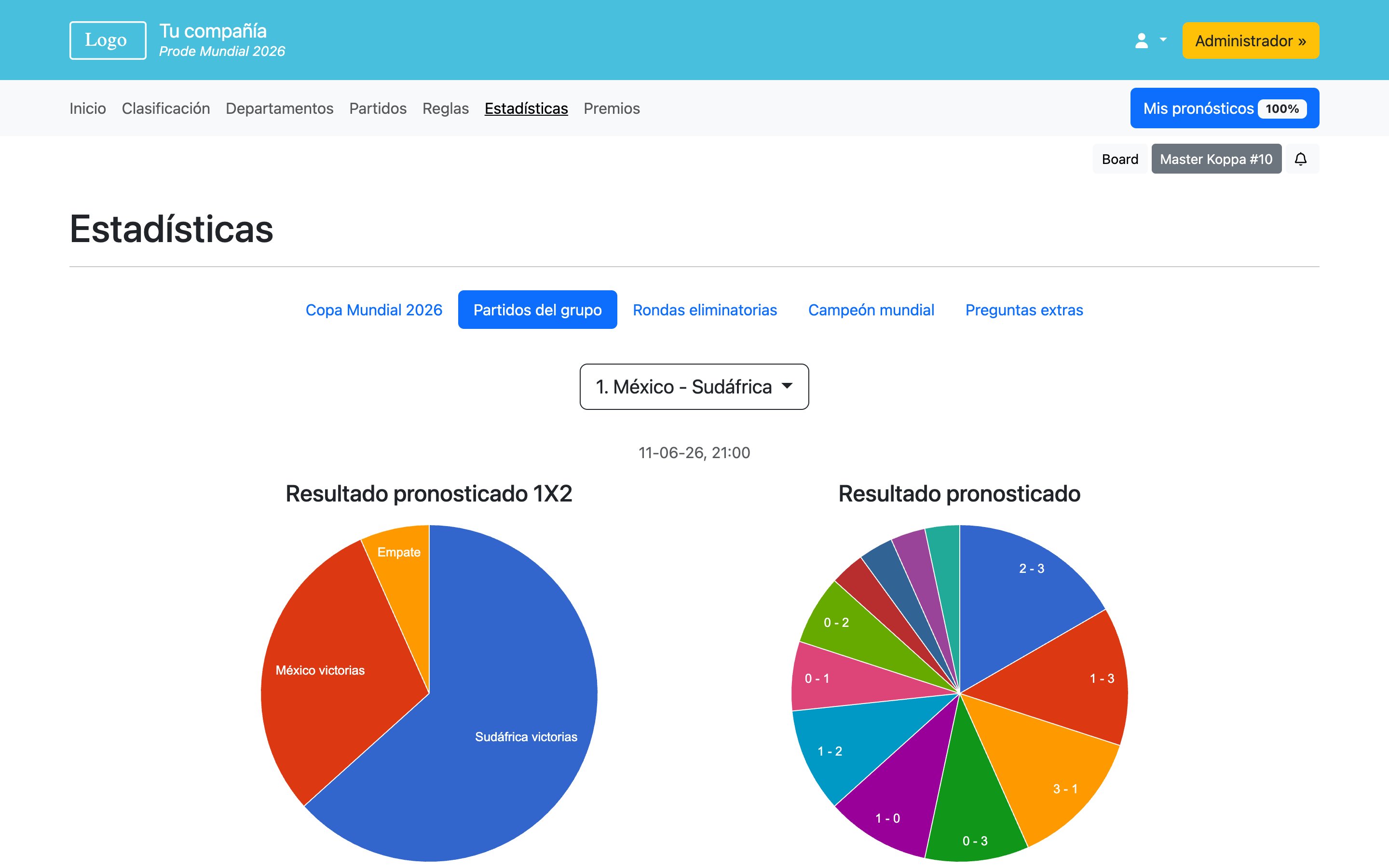The width and height of the screenshot is (1389, 868).
Task: Open Departamentos menu item
Action: pyautogui.click(x=279, y=108)
